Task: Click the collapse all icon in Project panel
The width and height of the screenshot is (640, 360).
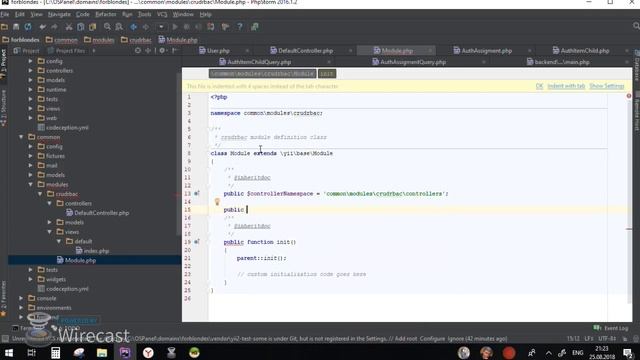Action: [x=148, y=51]
